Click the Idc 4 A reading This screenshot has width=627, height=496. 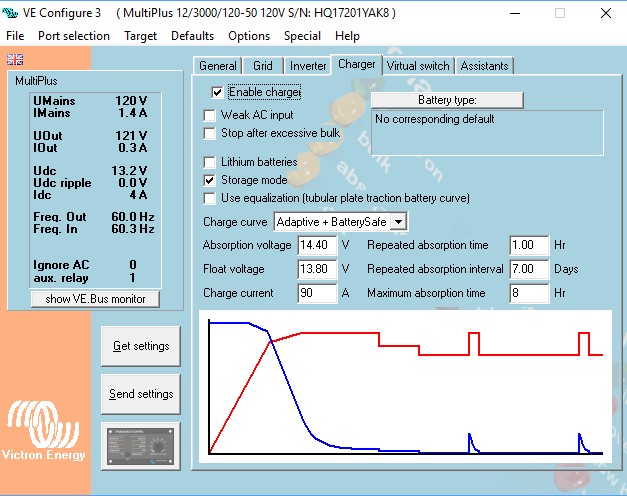pyautogui.click(x=90, y=195)
